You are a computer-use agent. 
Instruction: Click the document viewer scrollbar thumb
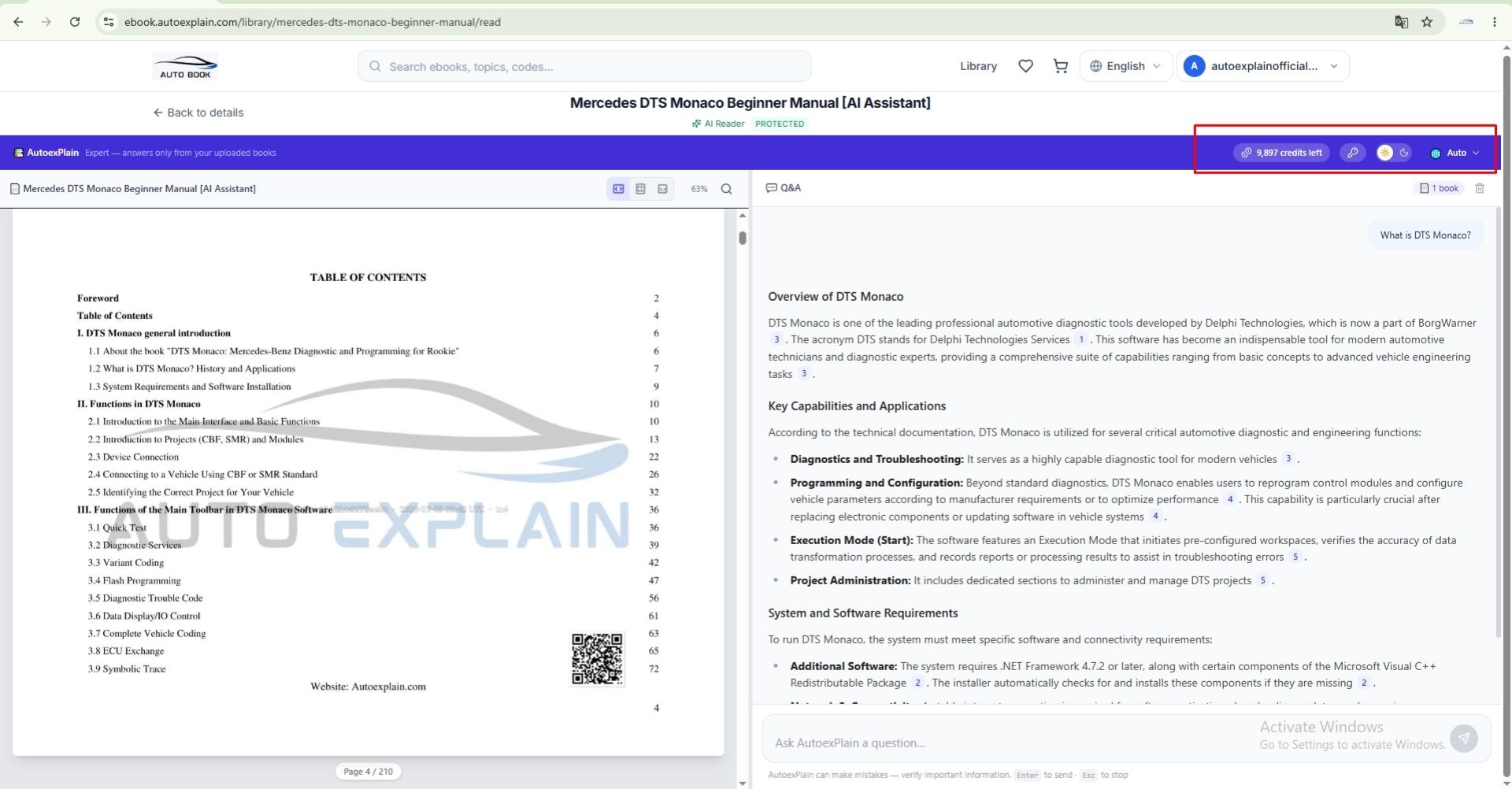pyautogui.click(x=742, y=237)
